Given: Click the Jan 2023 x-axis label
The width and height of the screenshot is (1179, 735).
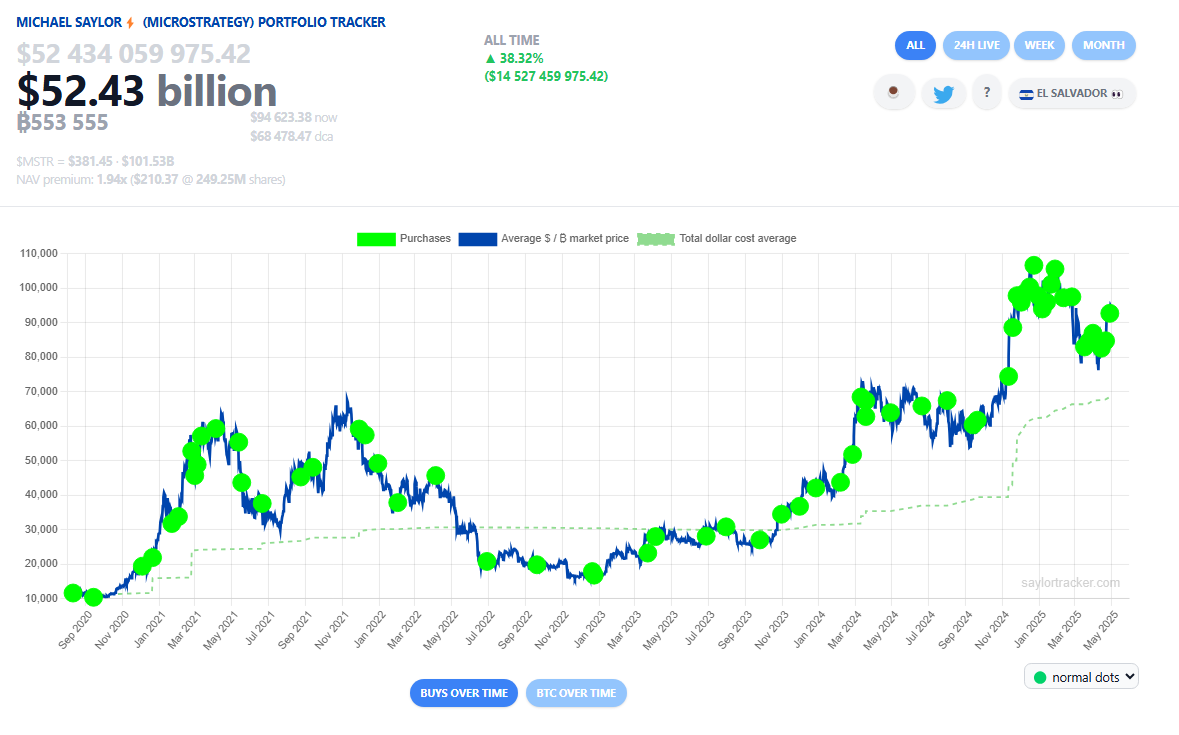Looking at the screenshot, I should click(x=589, y=629).
